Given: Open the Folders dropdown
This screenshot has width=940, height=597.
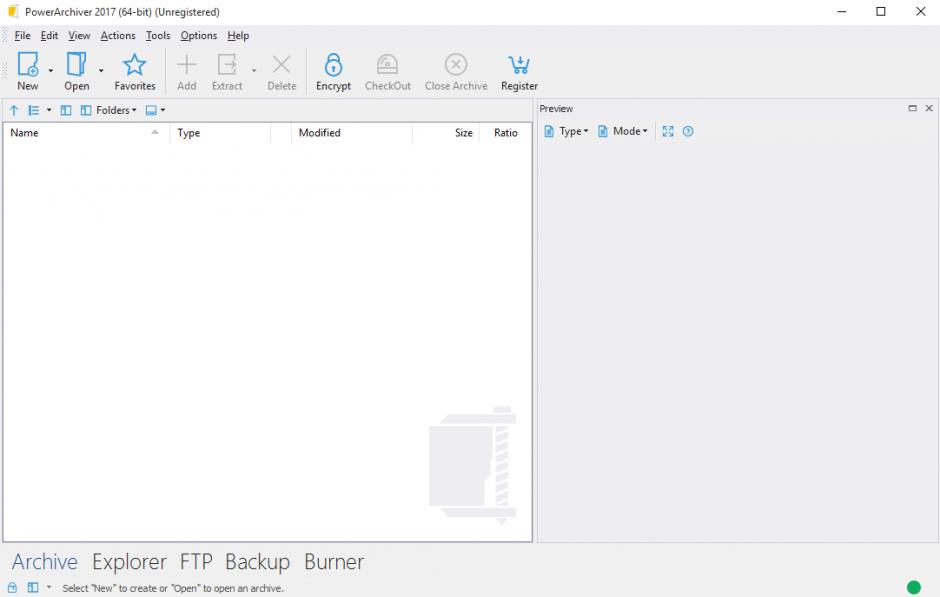Looking at the screenshot, I should tap(109, 110).
